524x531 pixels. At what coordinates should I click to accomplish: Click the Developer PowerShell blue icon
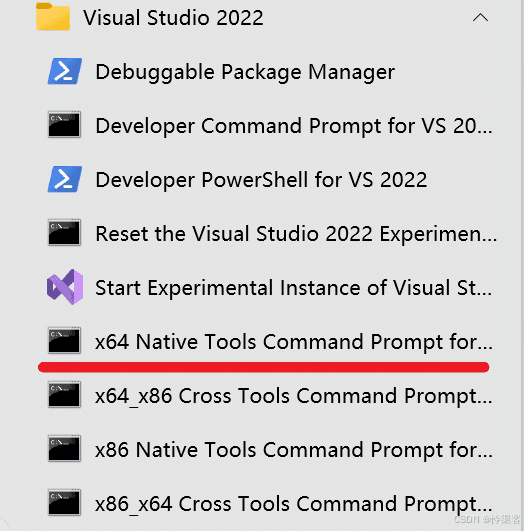point(64,179)
